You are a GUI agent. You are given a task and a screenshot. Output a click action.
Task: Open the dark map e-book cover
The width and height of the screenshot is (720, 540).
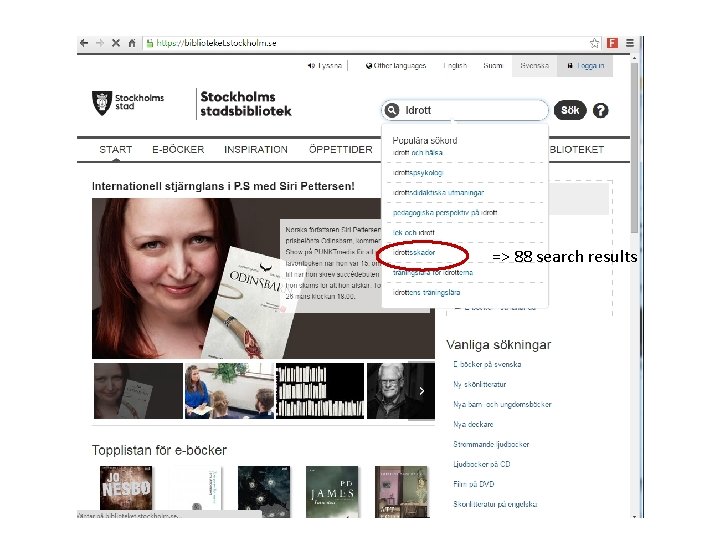(264, 491)
